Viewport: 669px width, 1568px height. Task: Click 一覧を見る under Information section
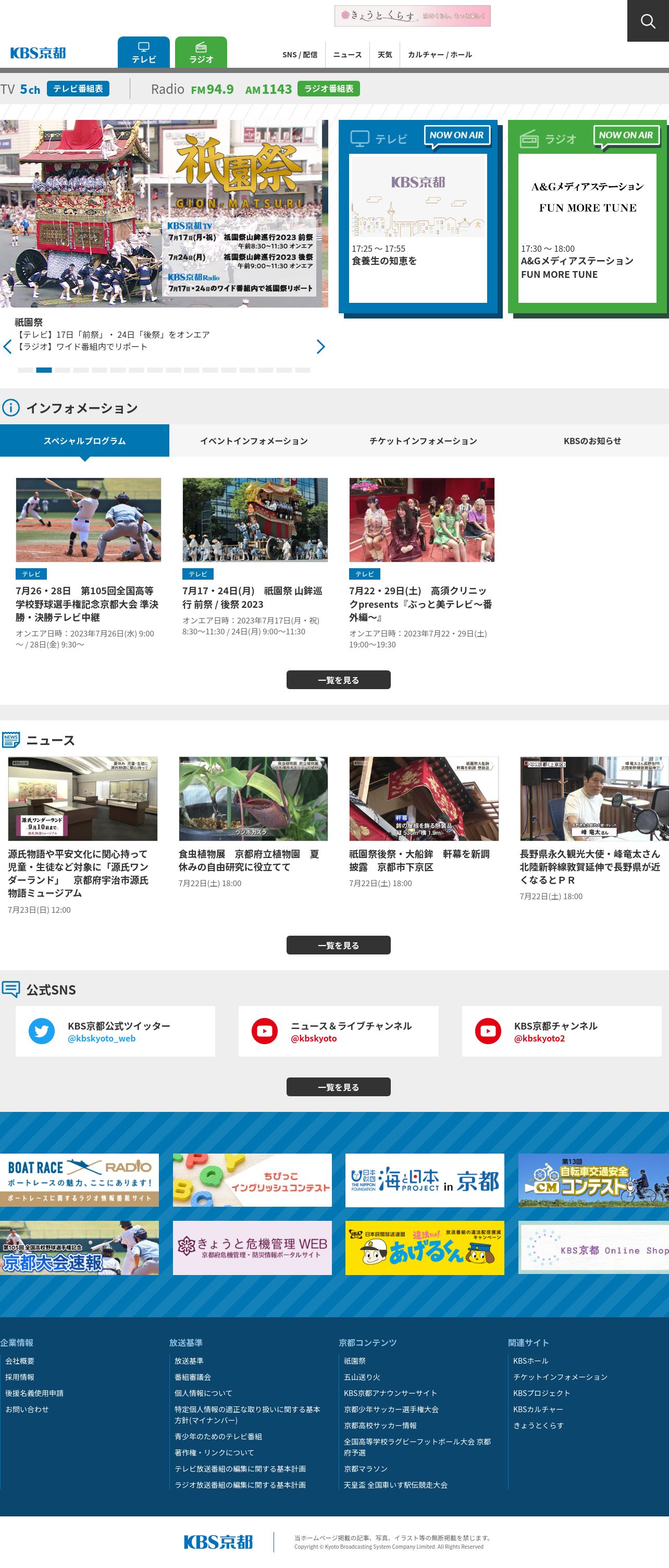(x=338, y=680)
